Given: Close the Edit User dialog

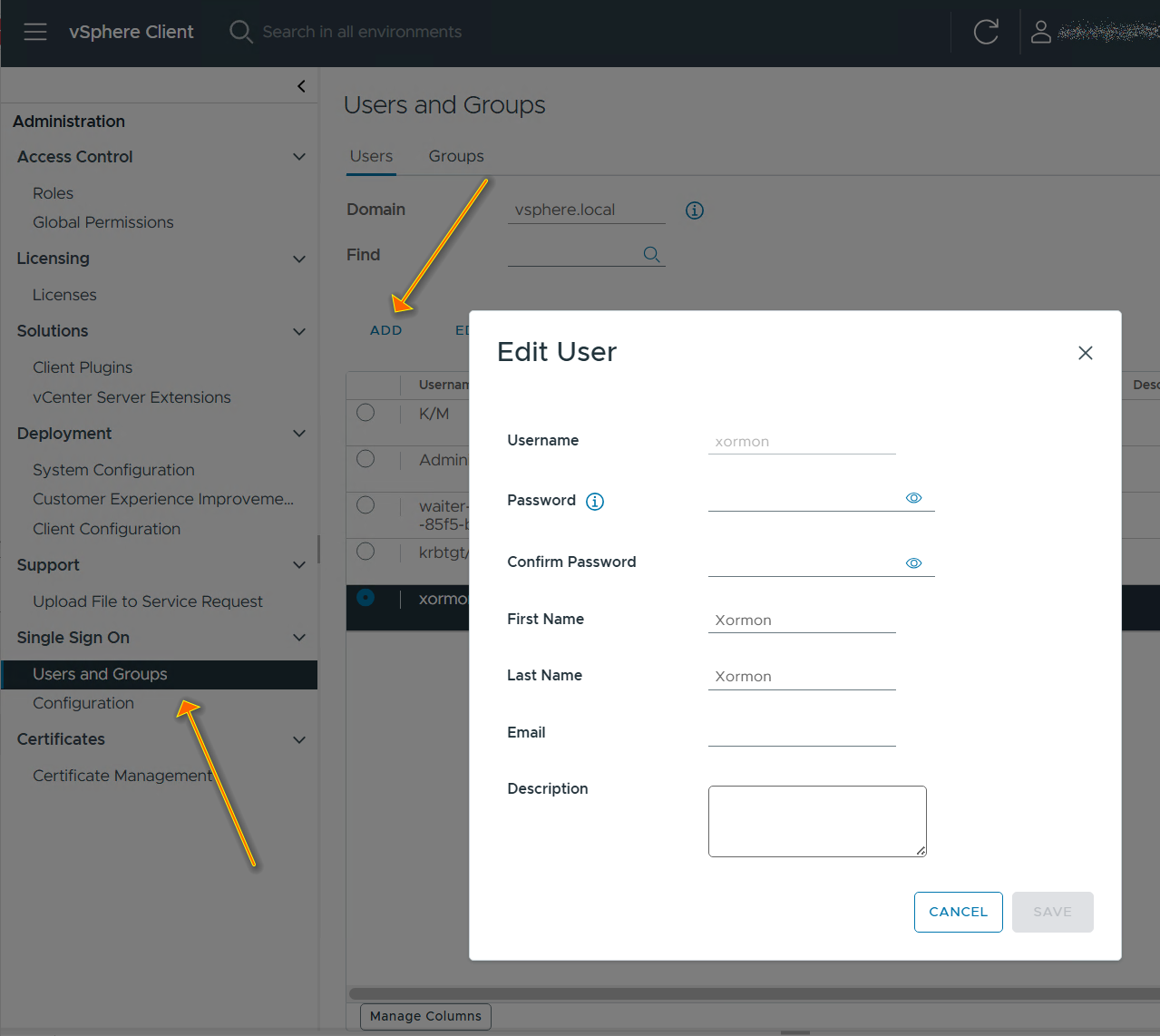Looking at the screenshot, I should [x=1085, y=353].
